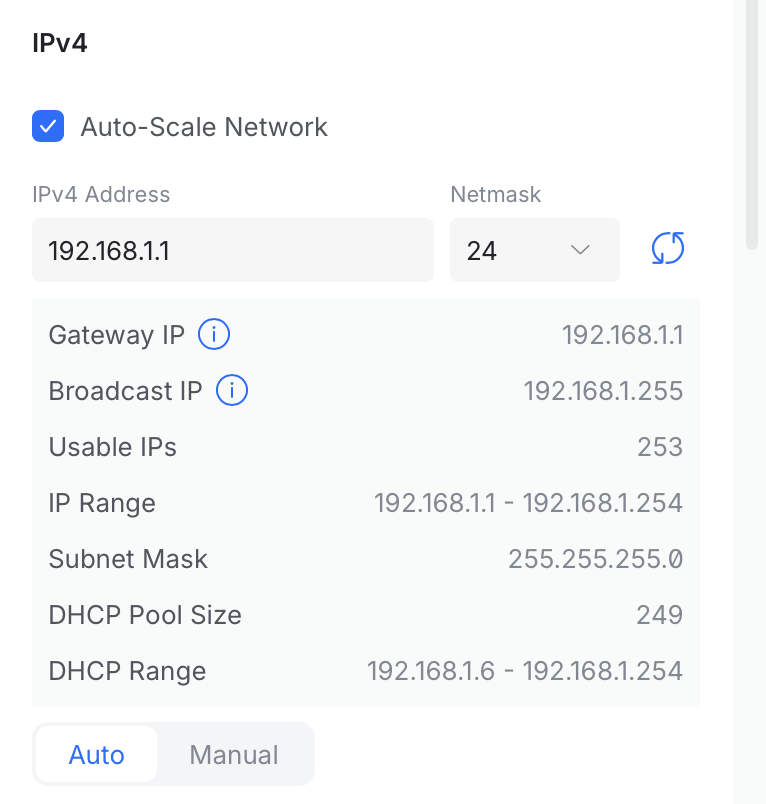Select the Auto tab
The image size is (766, 804).
pos(96,754)
